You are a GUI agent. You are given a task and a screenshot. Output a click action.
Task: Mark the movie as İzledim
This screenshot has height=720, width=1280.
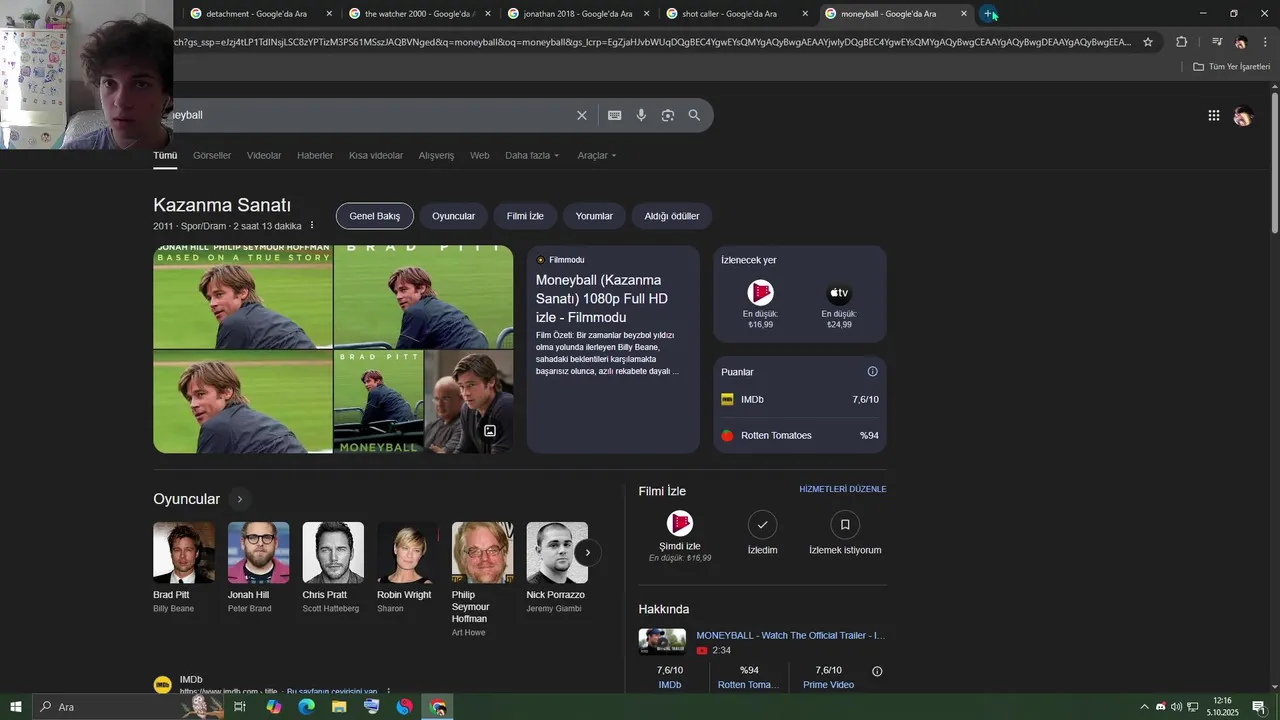click(x=762, y=534)
